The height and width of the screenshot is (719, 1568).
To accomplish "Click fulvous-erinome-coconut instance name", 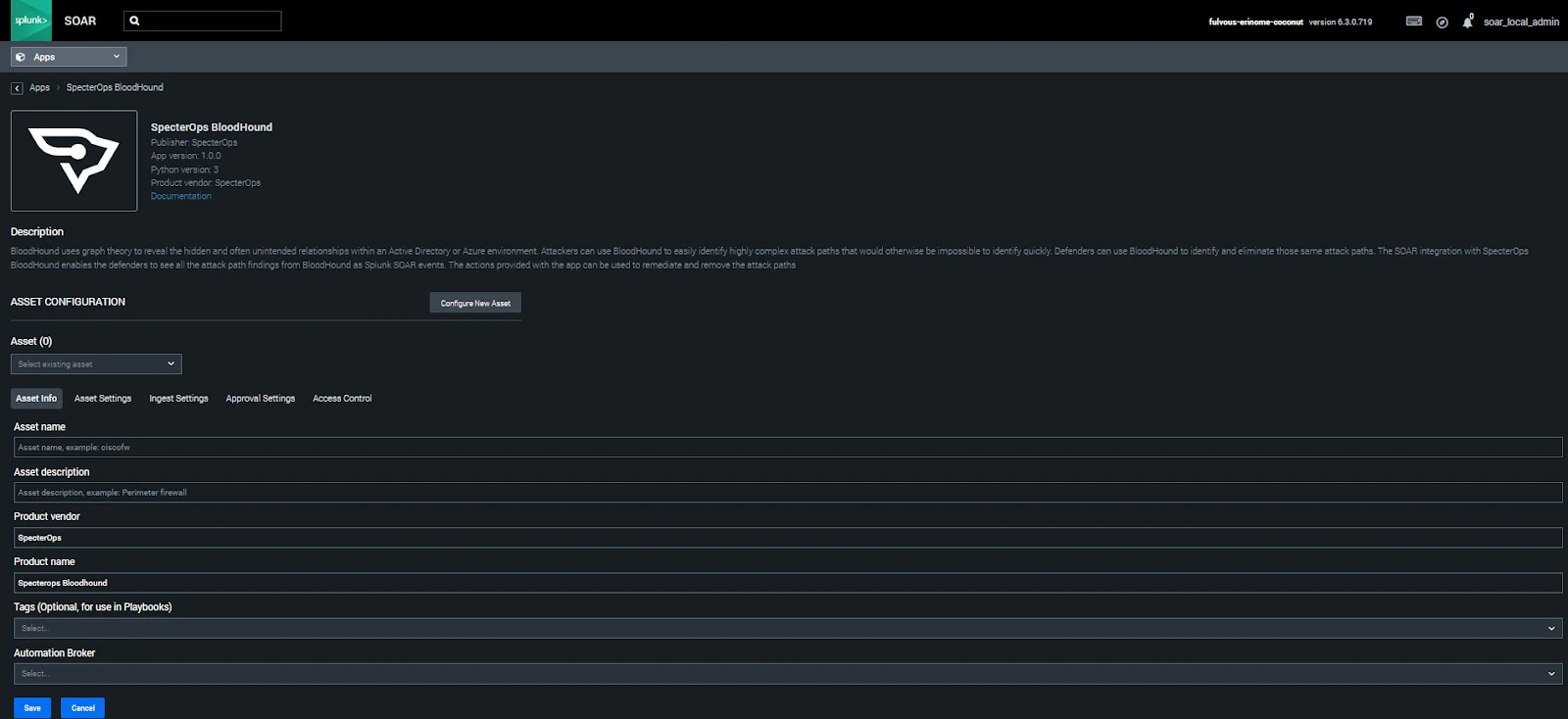I will [x=1255, y=22].
